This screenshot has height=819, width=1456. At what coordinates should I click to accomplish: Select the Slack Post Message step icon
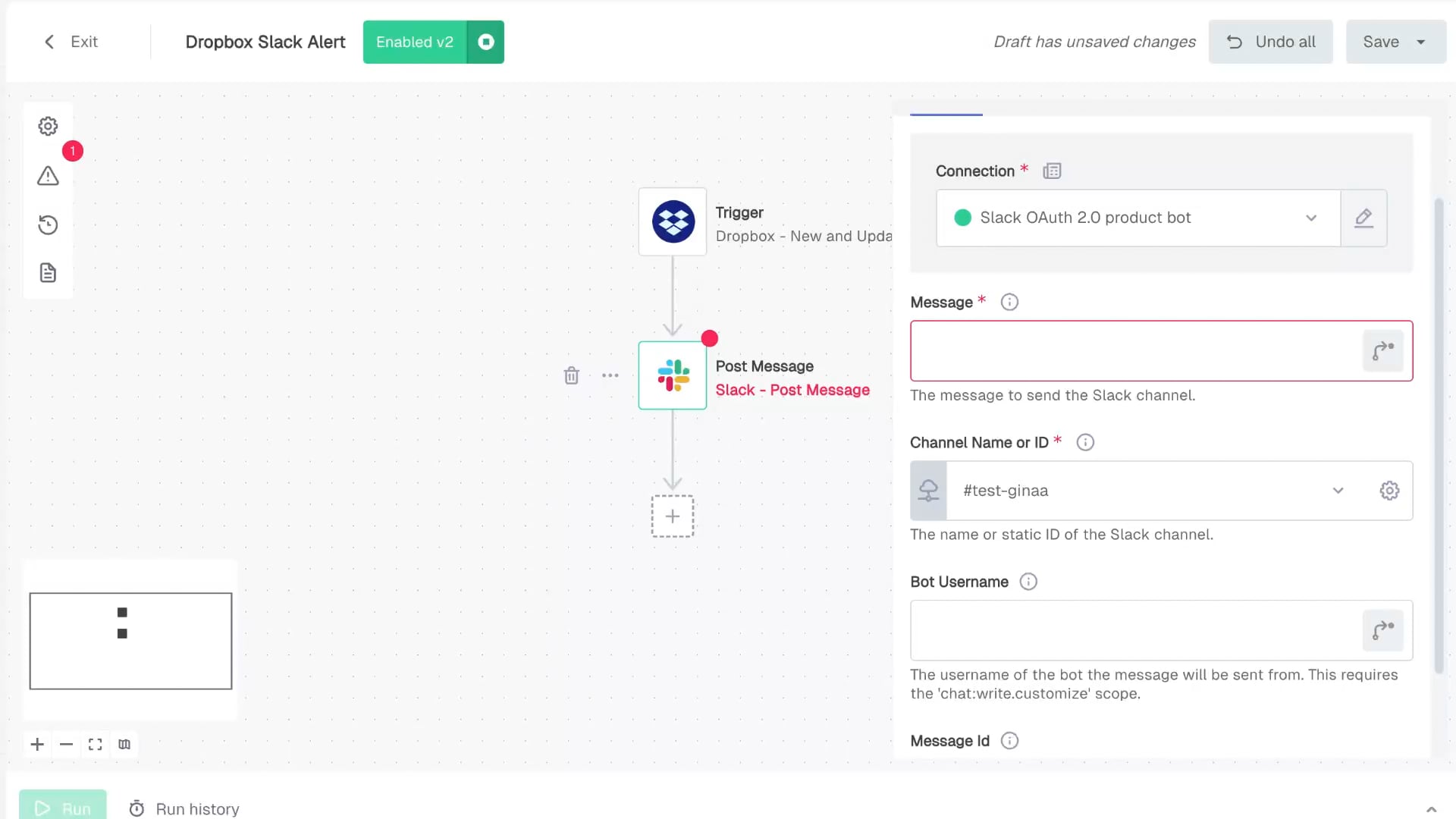coord(673,375)
